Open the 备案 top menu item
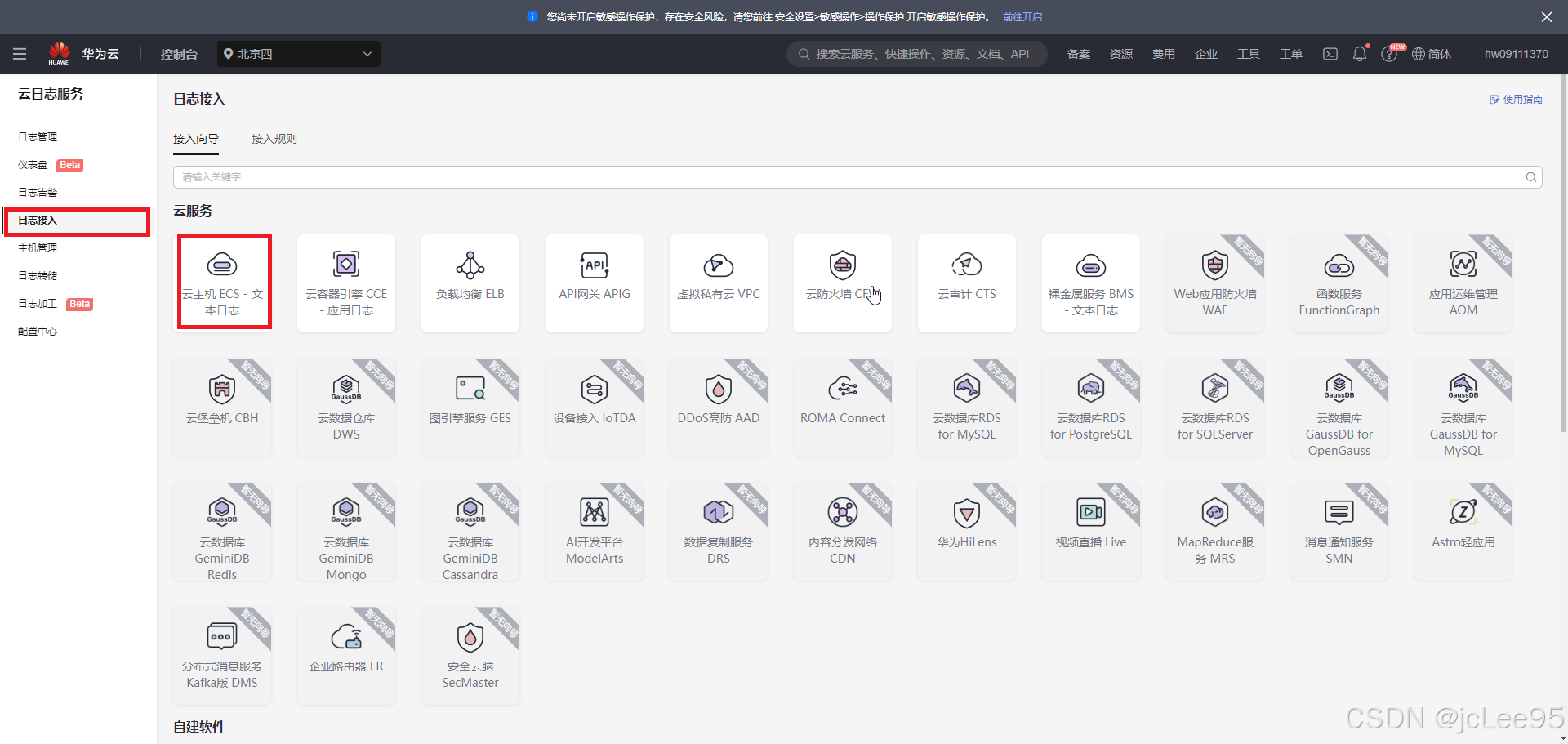Image resolution: width=1568 pixels, height=744 pixels. tap(1079, 54)
